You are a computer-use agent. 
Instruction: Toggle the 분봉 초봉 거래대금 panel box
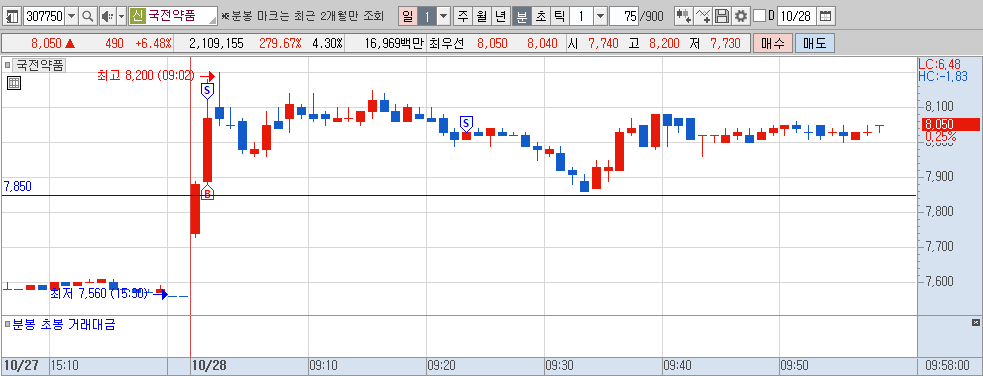(8, 325)
